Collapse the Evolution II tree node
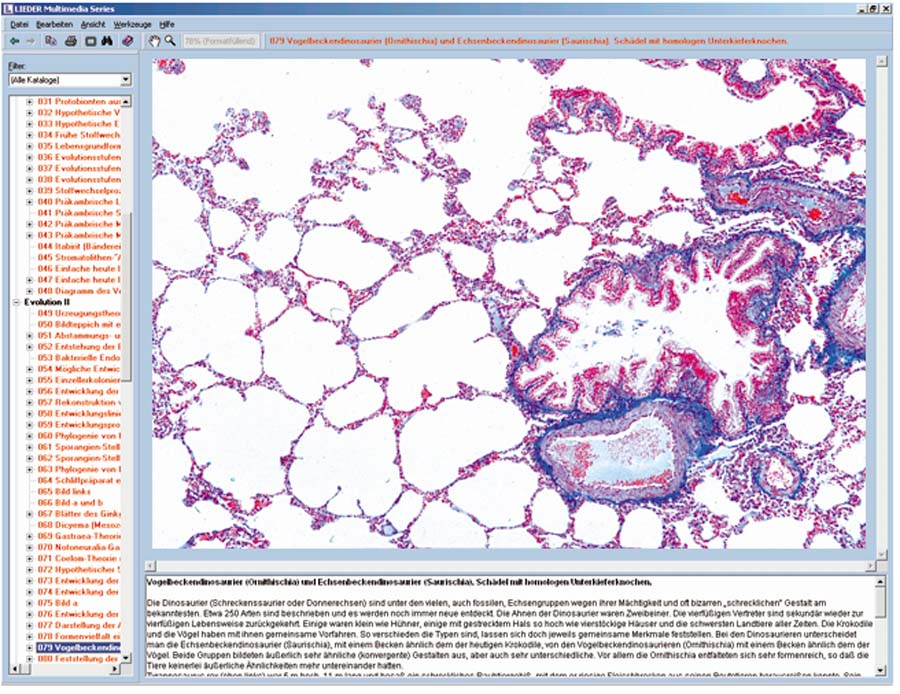 tap(17, 301)
